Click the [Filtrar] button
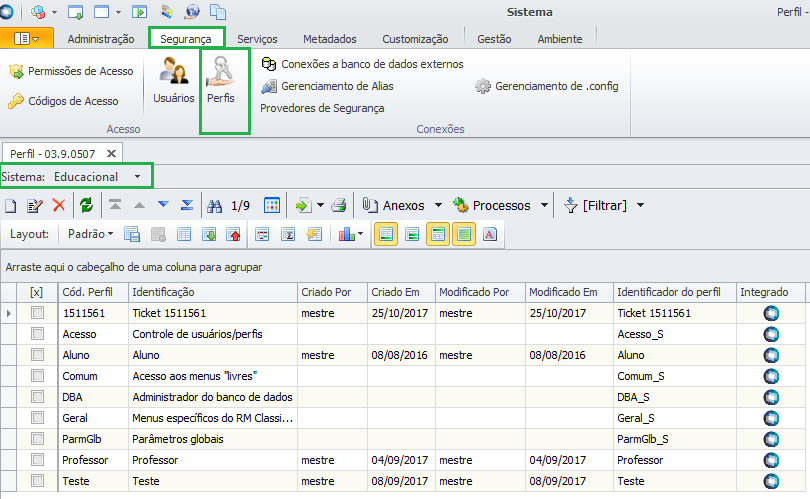Viewport: 810px width, 499px height. pos(595,206)
